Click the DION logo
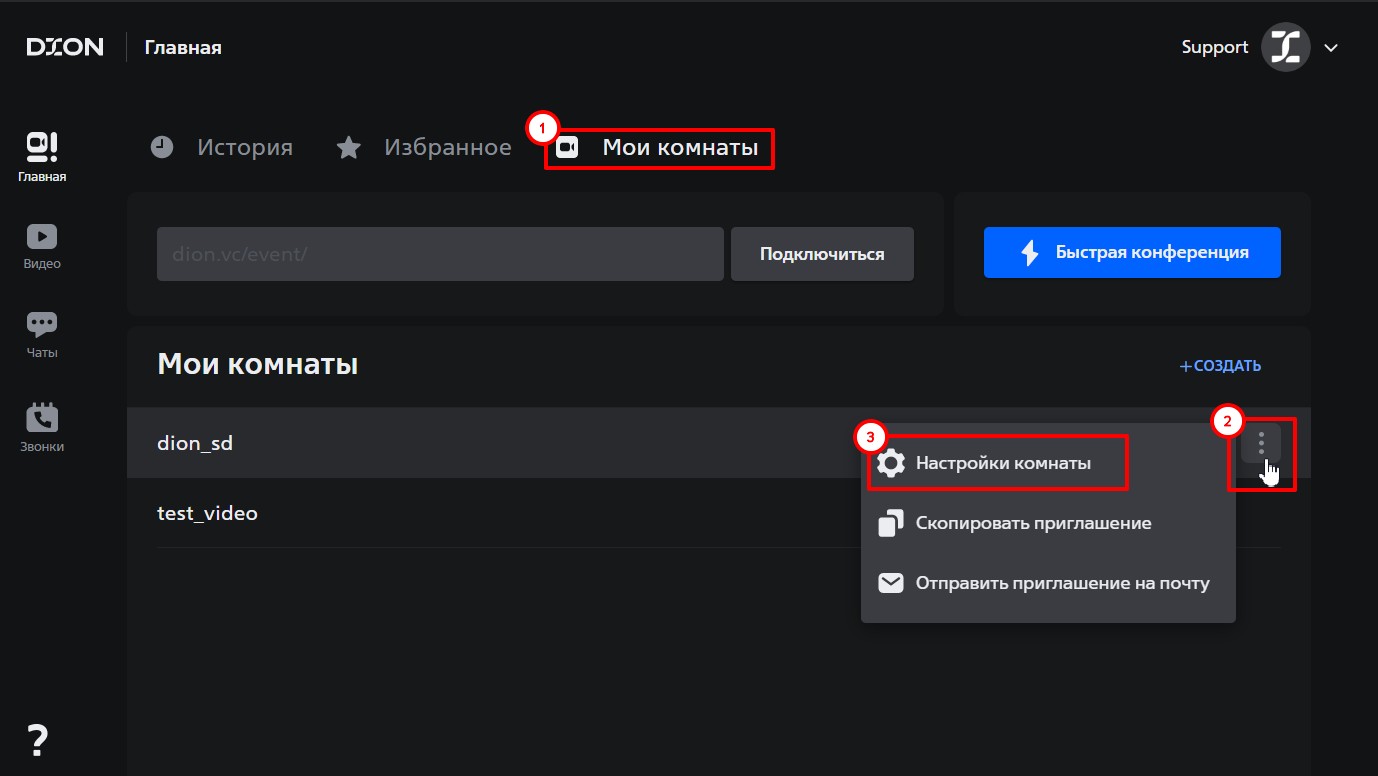Screen dimensions: 1378x776 tap(65, 47)
